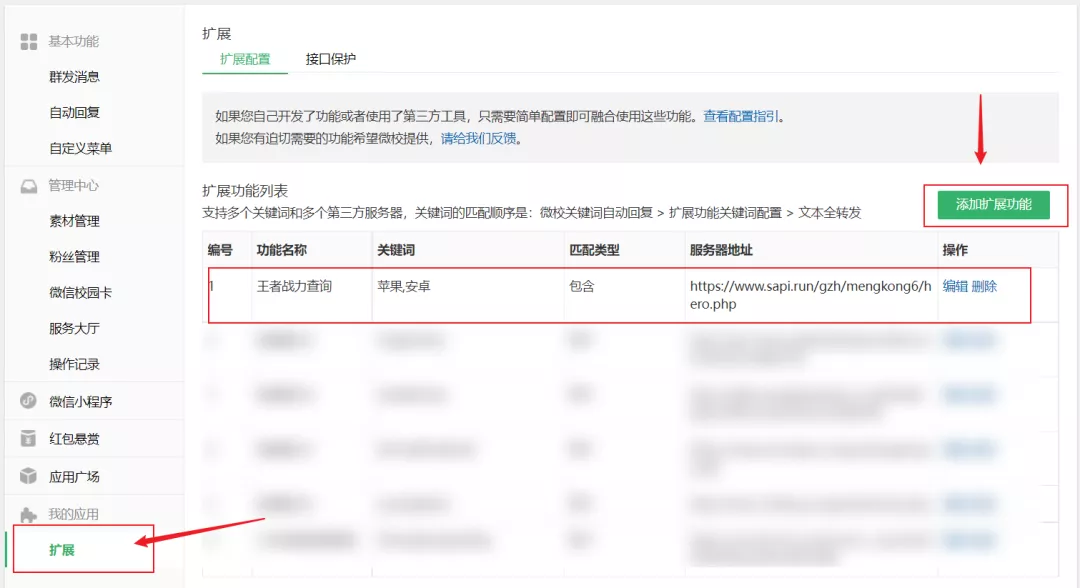
Task: Click the 应用广场 cube icon
Action: [28, 476]
